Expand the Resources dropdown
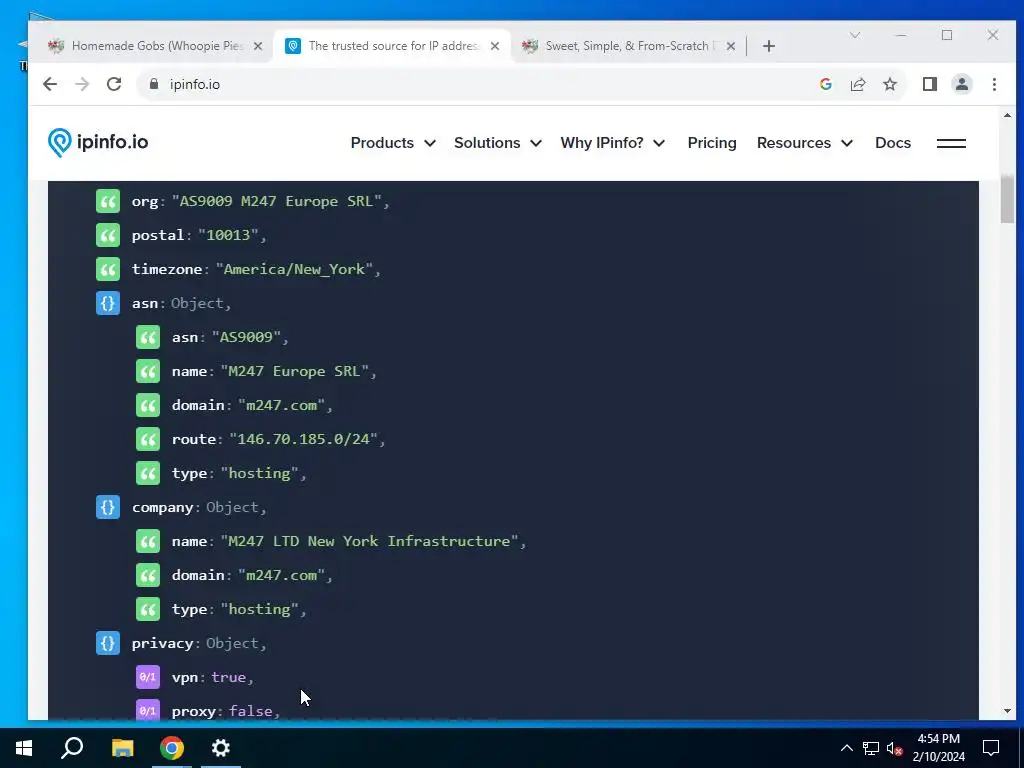 (805, 143)
